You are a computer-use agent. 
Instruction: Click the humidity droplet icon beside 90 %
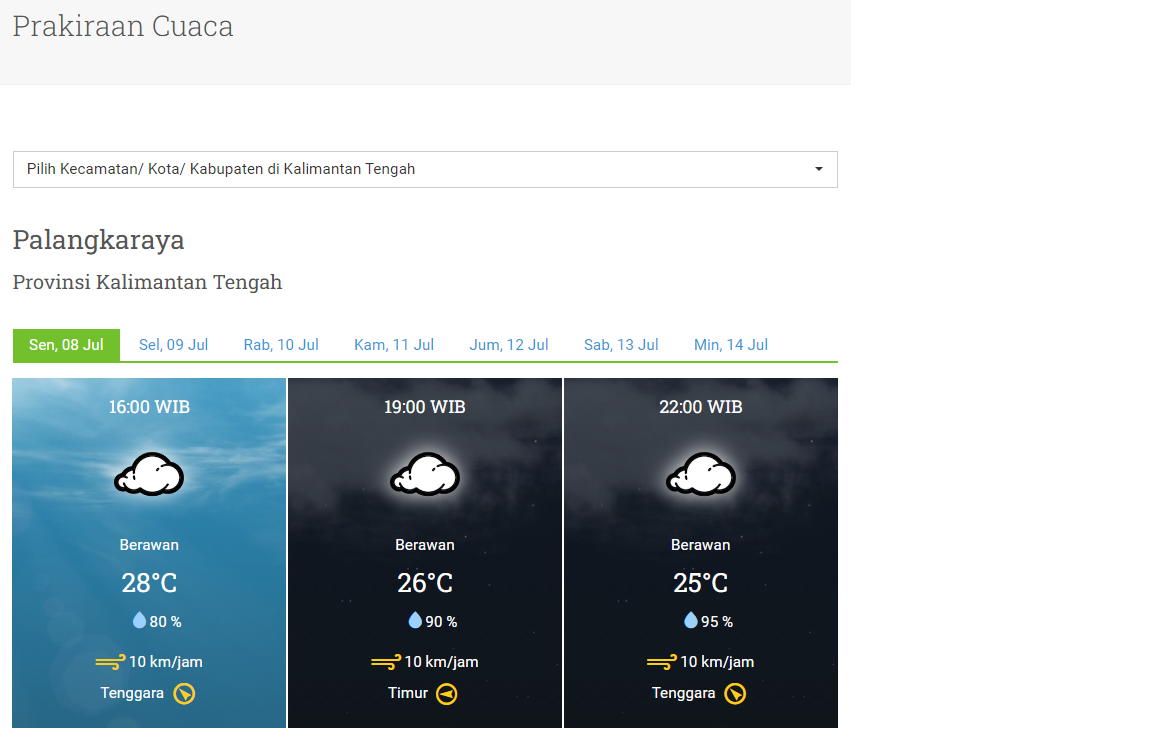(x=415, y=620)
